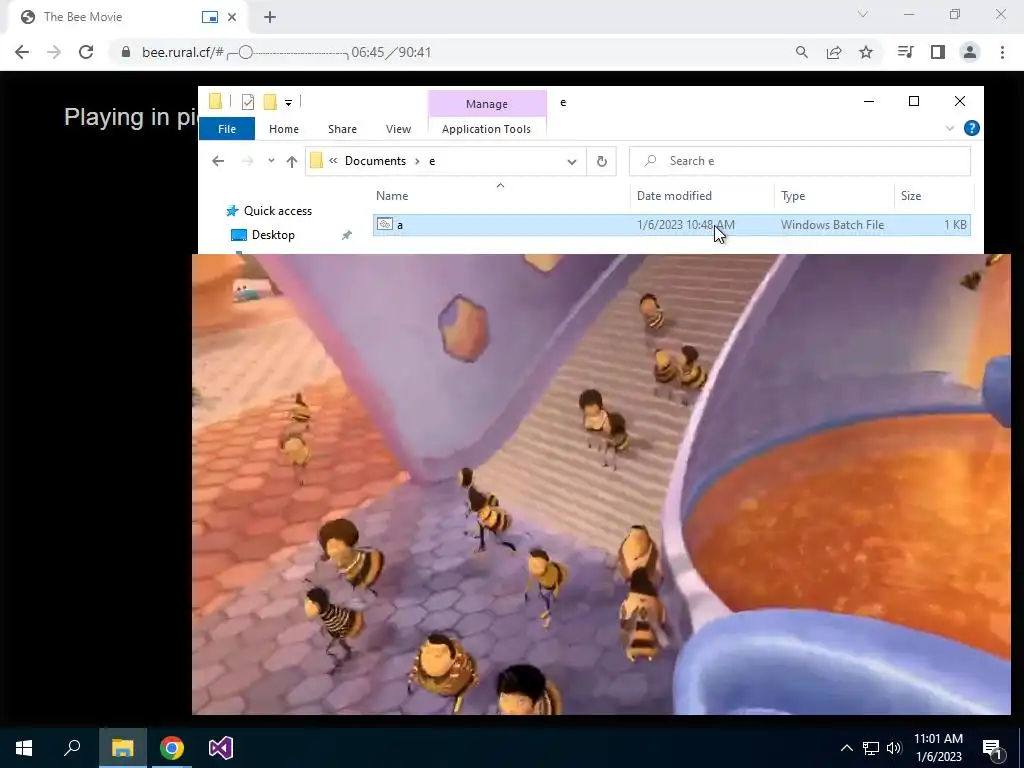Click the New folder quick access icon
Screen dimensions: 1024x768
(270, 101)
